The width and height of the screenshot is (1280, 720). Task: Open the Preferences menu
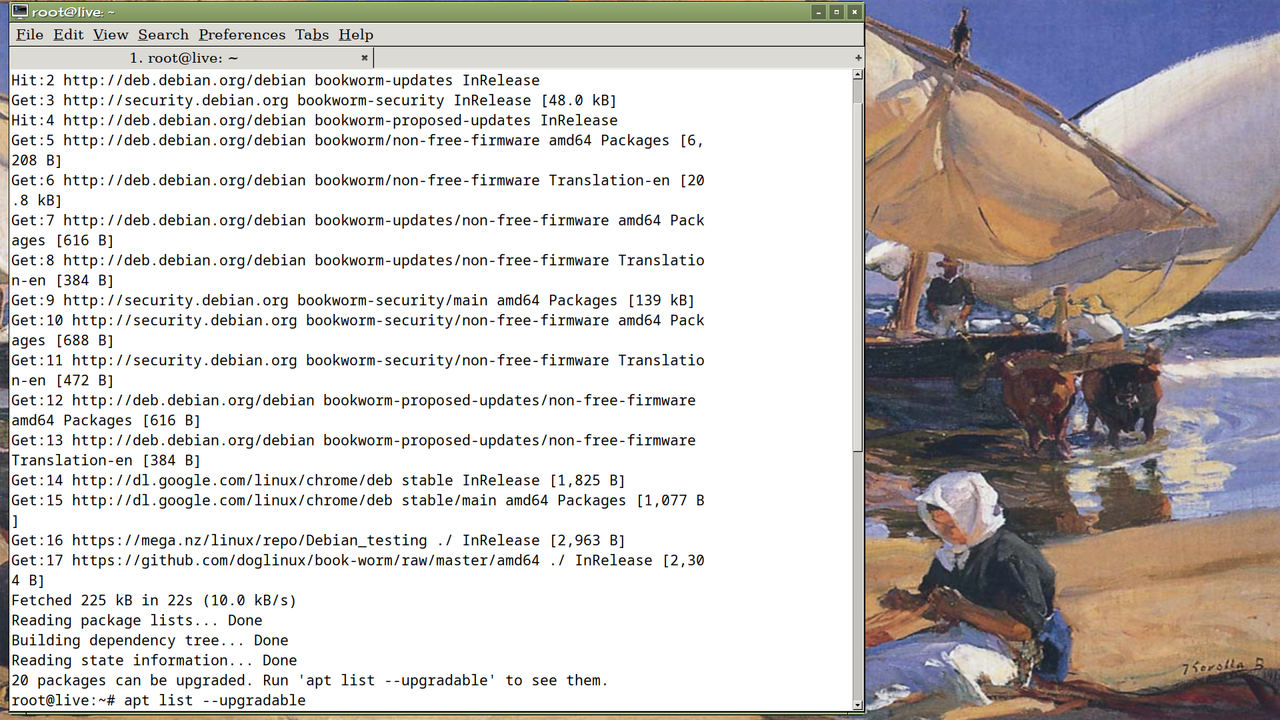tap(242, 34)
